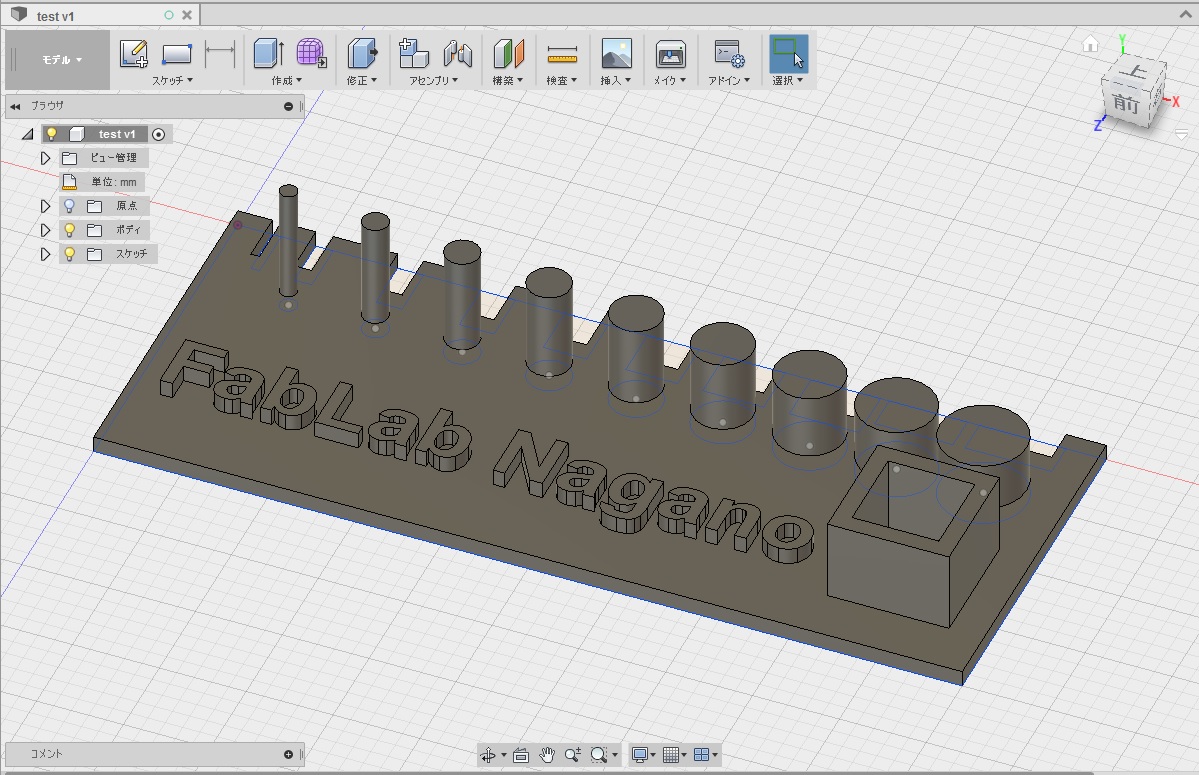Close the test v1 document tab

pos(187,15)
